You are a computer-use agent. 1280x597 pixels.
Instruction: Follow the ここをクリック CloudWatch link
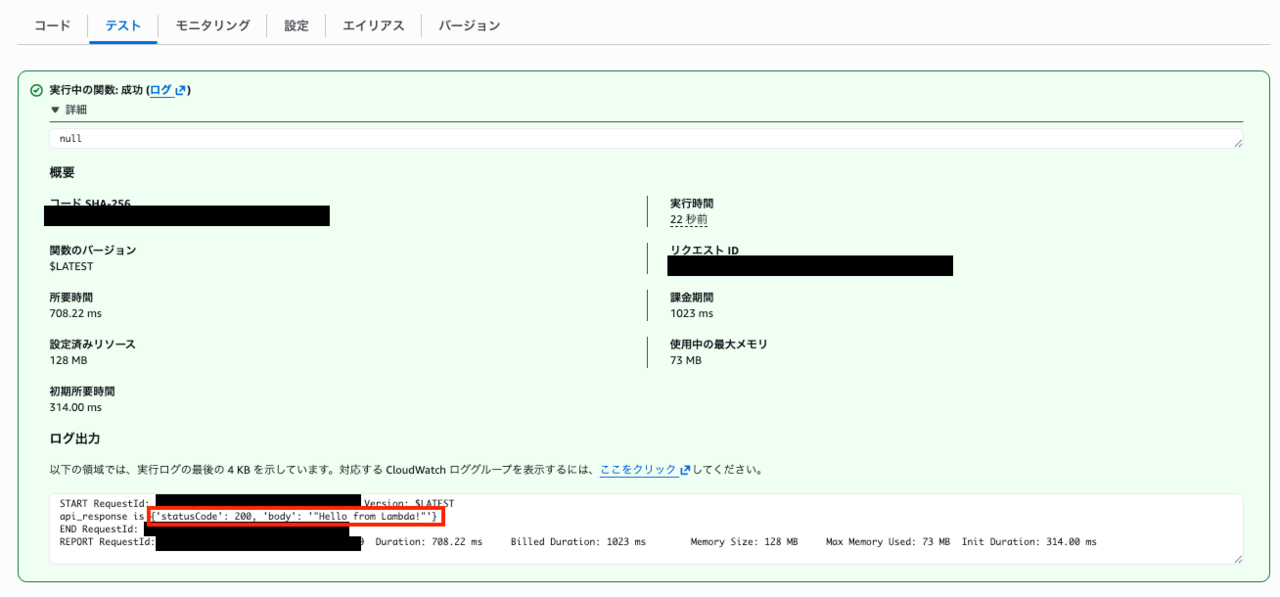click(638, 469)
